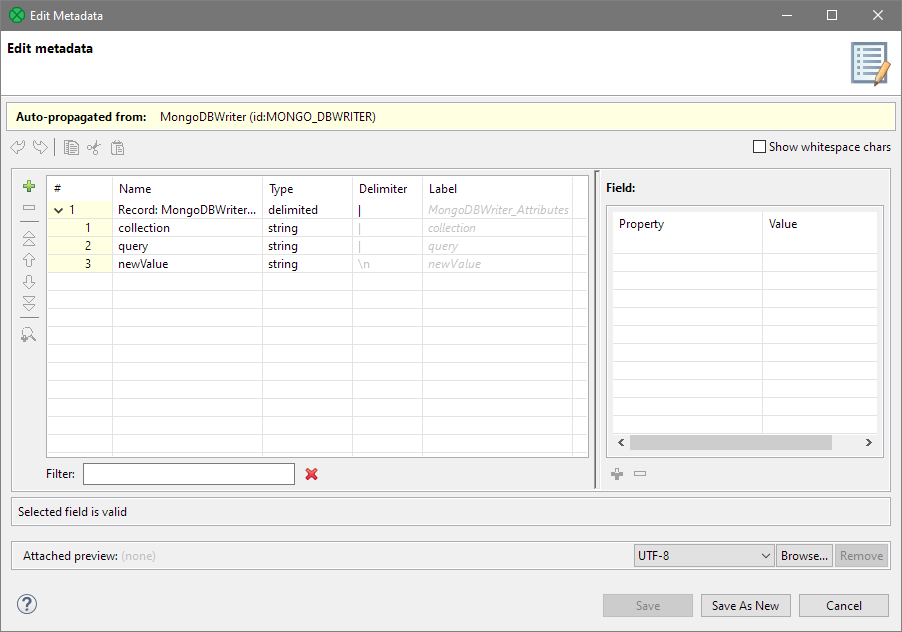
Task: Select the query field name
Action: (133, 246)
